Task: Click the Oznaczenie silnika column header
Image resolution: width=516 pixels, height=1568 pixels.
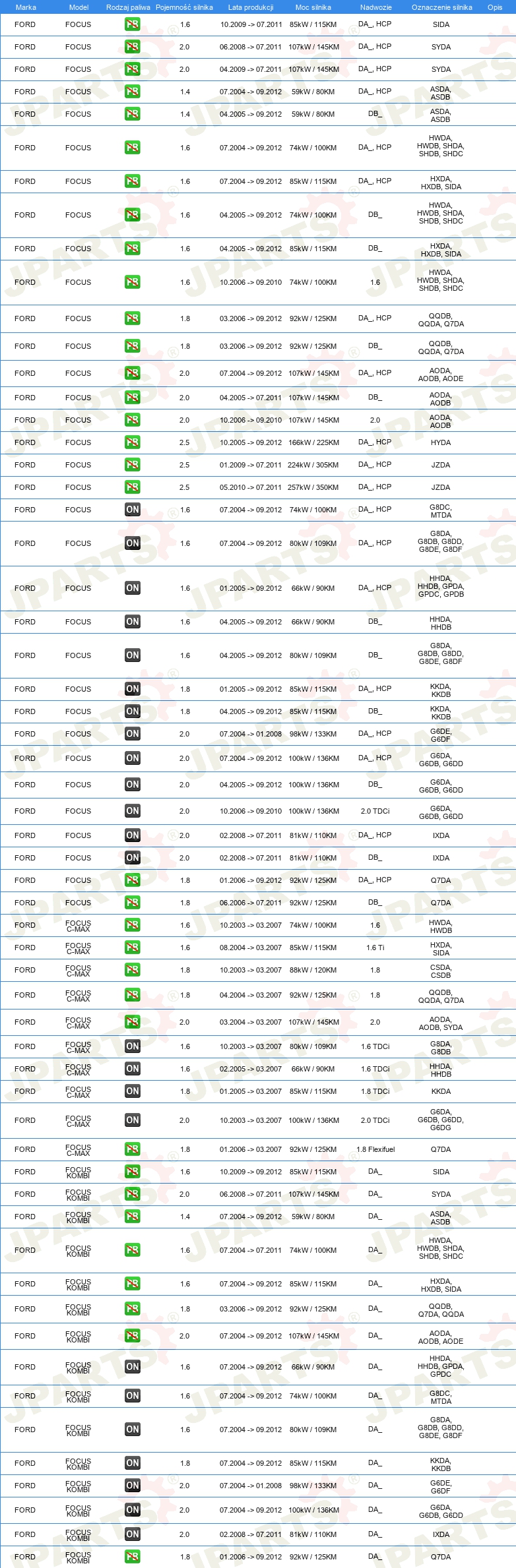Action: (442, 7)
